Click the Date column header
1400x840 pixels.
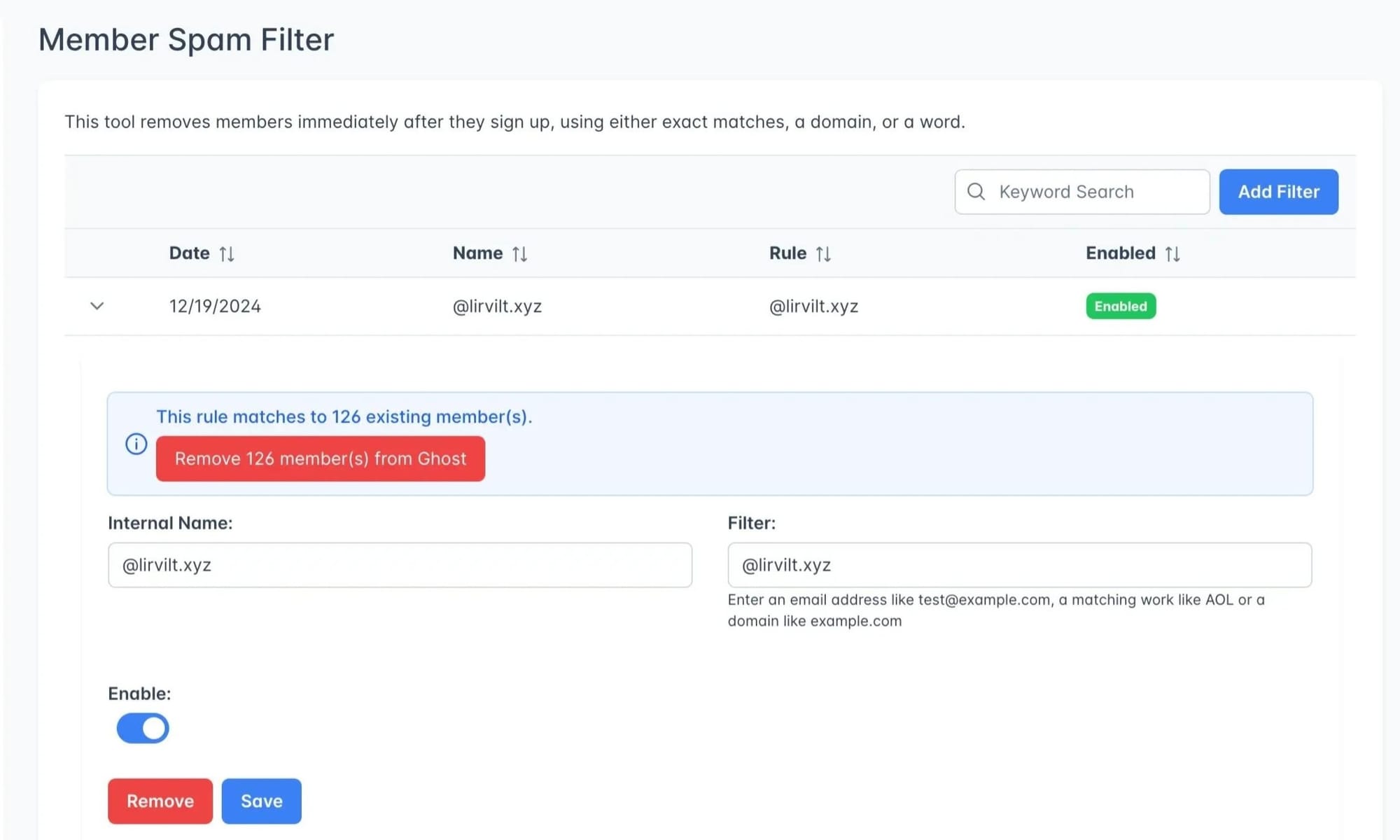[x=190, y=253]
